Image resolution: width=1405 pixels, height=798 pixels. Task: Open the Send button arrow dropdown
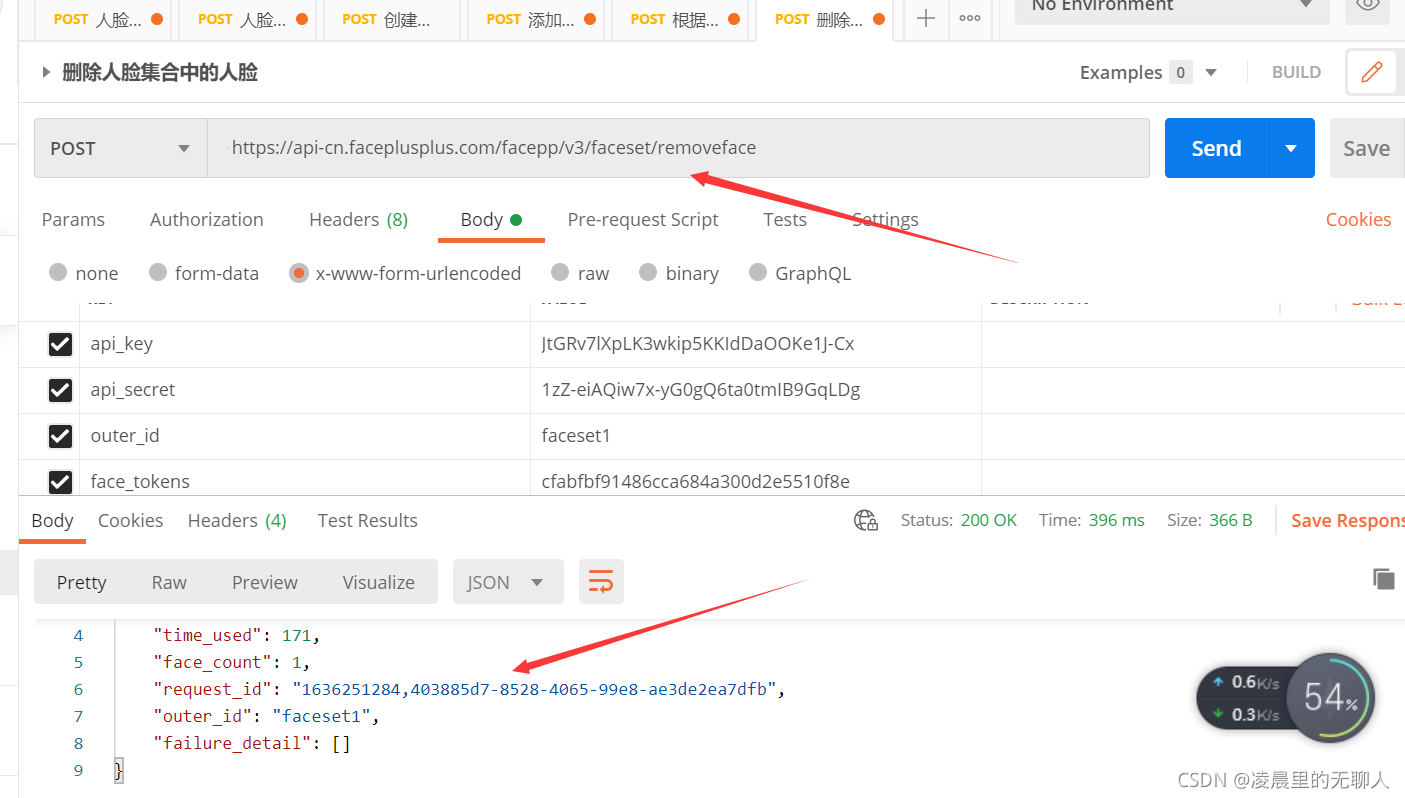tap(1291, 148)
